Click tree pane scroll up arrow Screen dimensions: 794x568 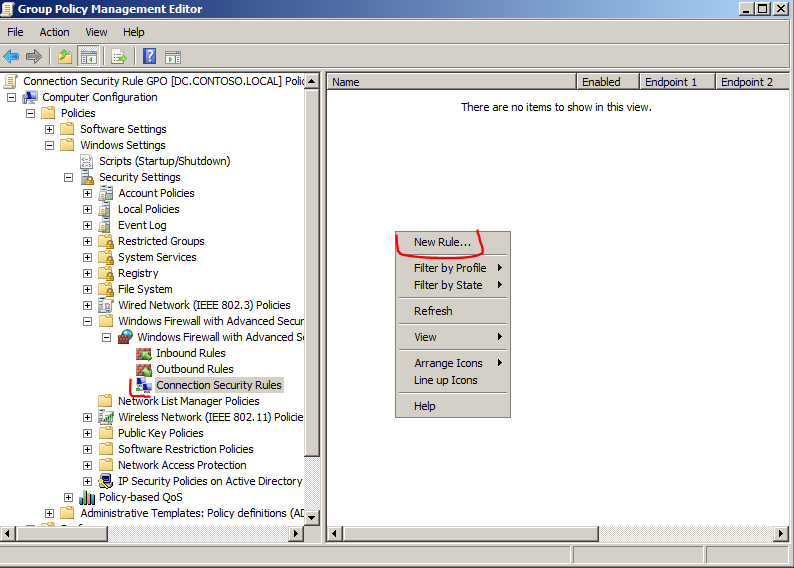click(x=312, y=81)
